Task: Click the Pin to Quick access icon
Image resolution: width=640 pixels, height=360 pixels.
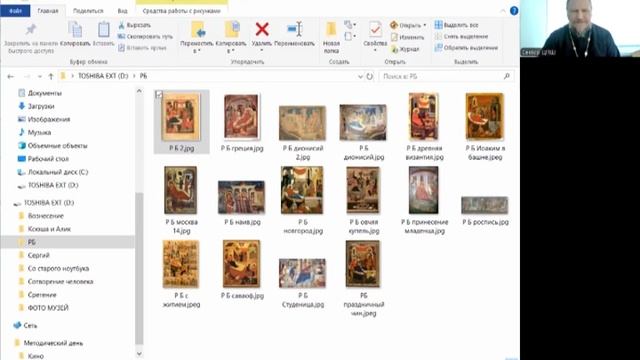Action: (x=31, y=29)
